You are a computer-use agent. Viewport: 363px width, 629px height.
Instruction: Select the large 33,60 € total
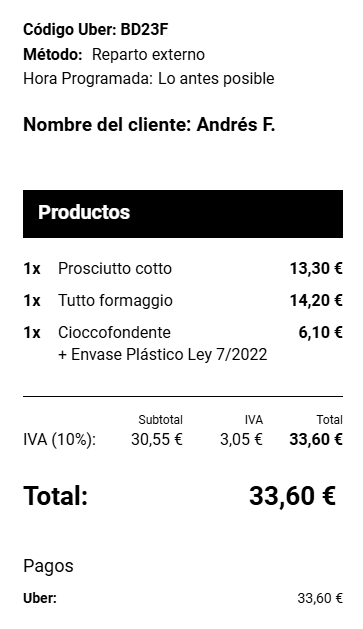click(x=292, y=496)
